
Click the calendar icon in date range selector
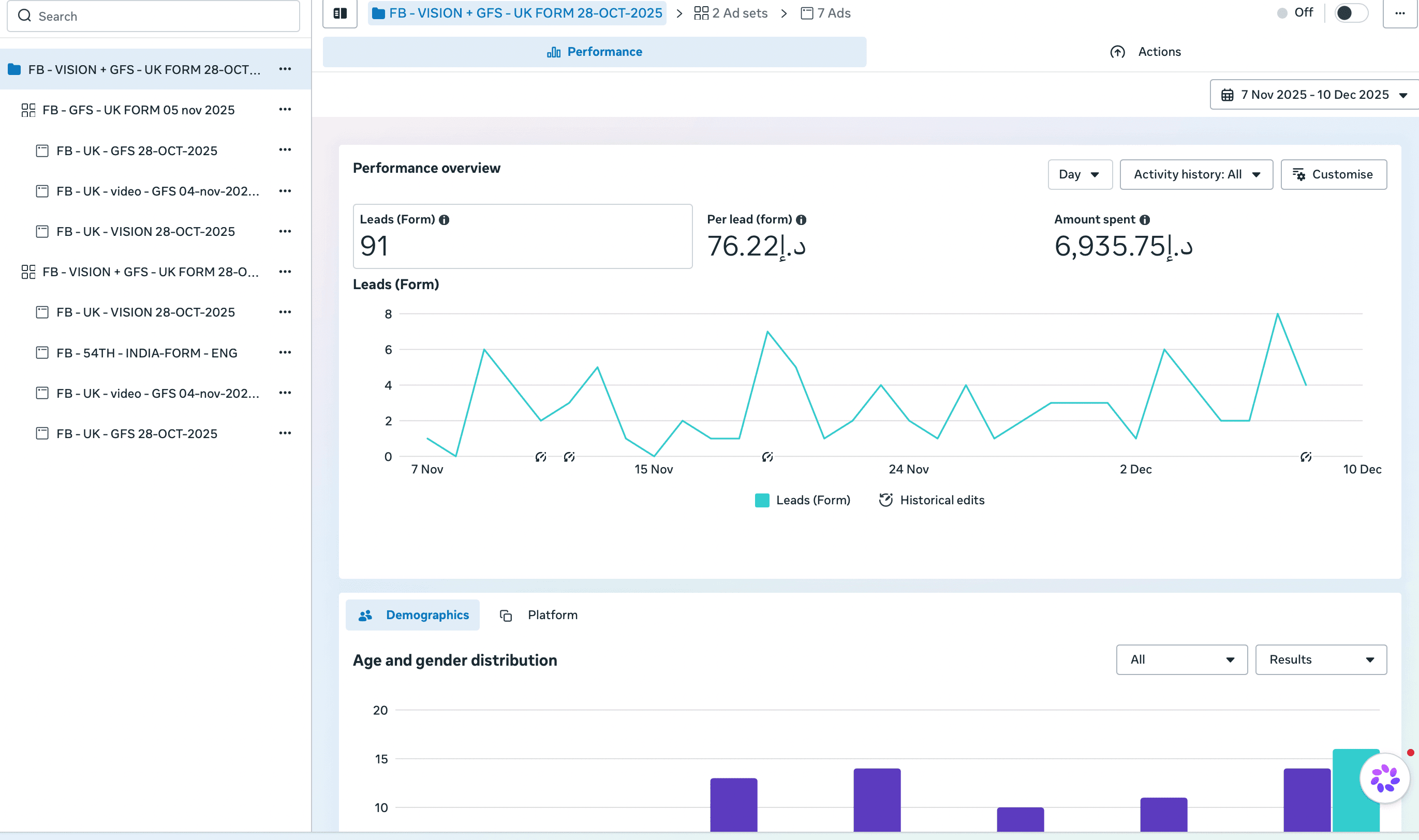pos(1227,95)
